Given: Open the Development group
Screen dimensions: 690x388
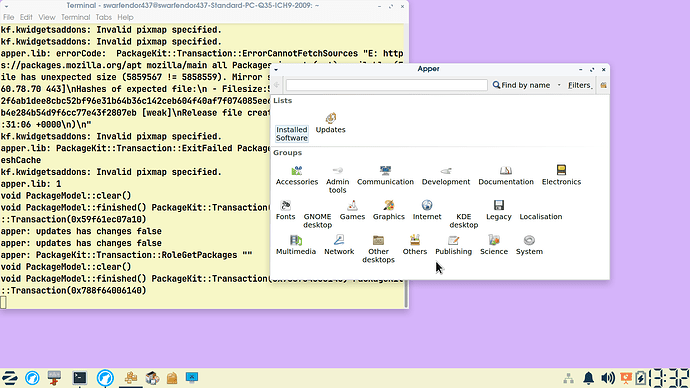Looking at the screenshot, I should (446, 175).
